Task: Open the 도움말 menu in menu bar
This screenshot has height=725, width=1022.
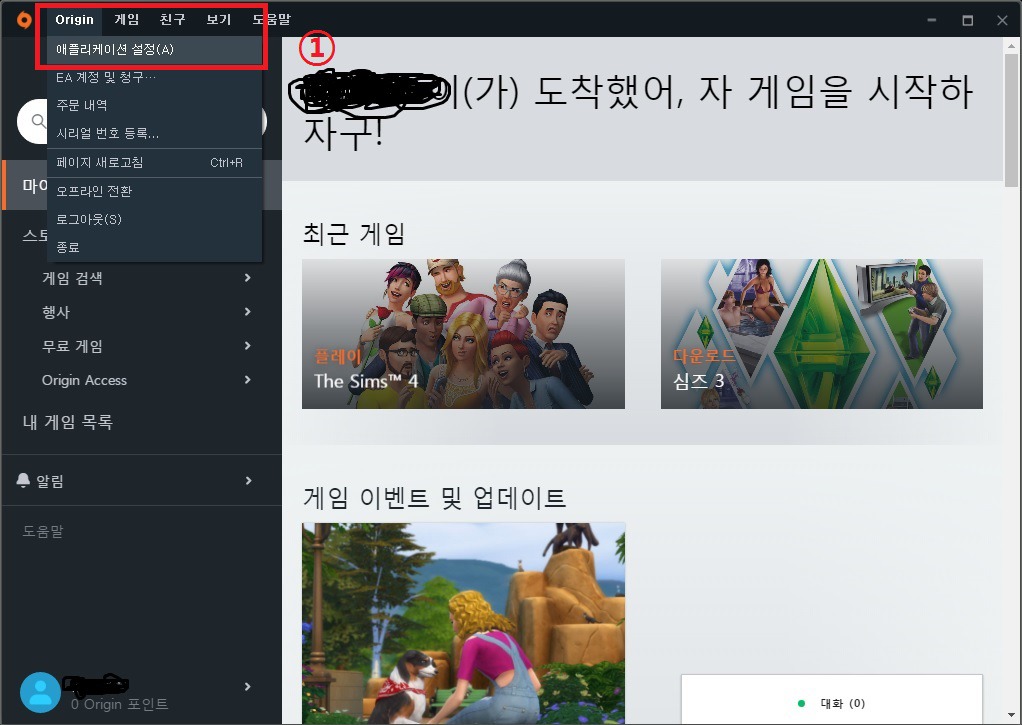Action: [272, 20]
